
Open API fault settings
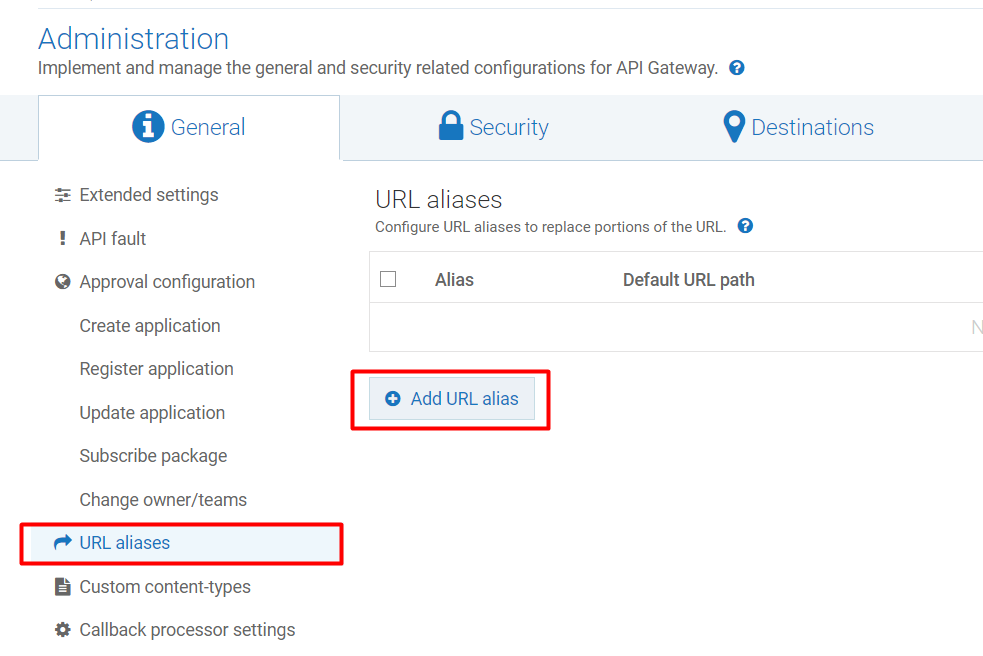113,238
